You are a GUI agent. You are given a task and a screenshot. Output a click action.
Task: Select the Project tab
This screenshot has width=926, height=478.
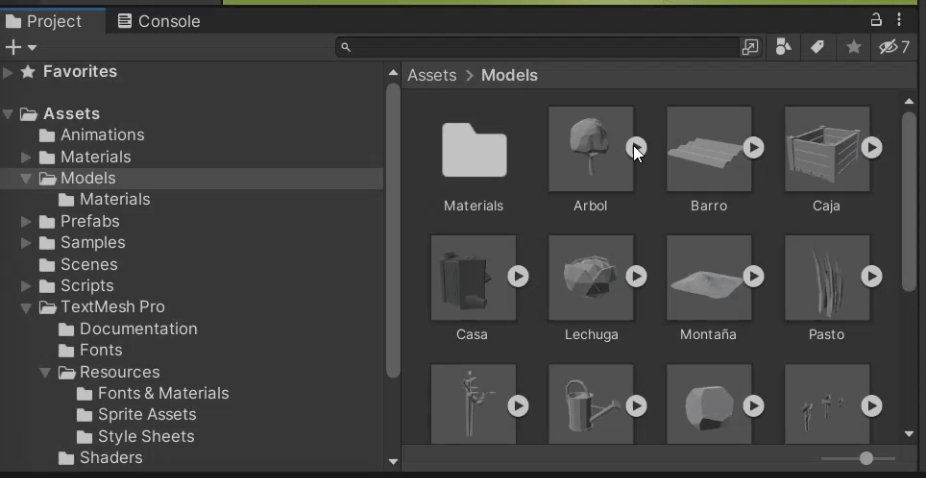click(44, 21)
